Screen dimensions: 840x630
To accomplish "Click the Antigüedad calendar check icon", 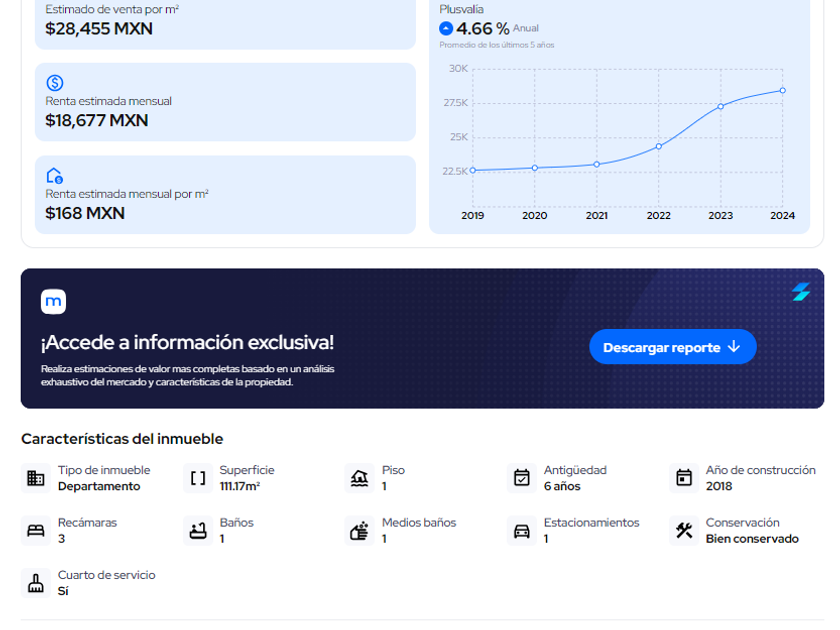I will [522, 478].
